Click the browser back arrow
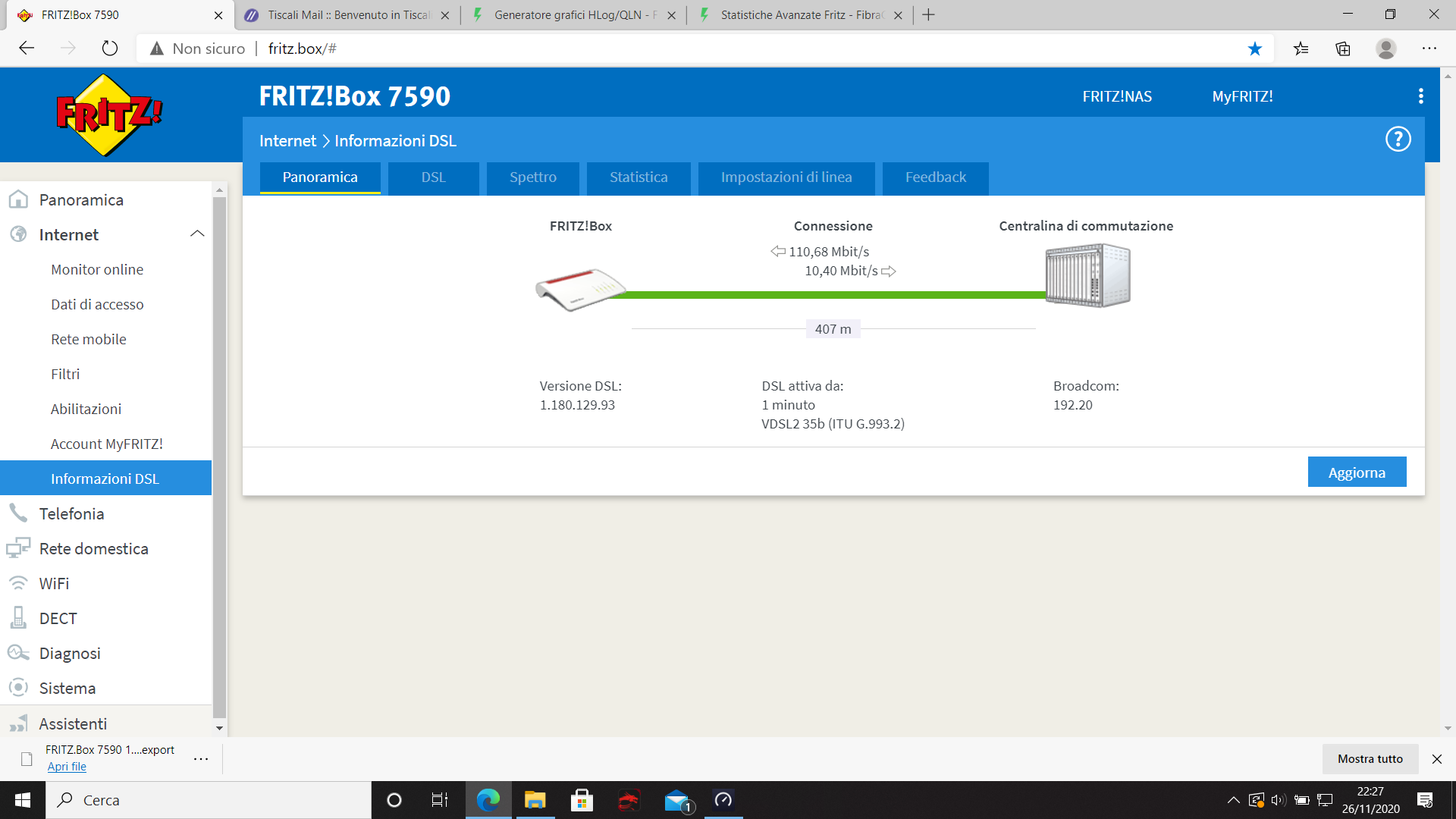Image resolution: width=1456 pixels, height=819 pixels. coord(27,49)
